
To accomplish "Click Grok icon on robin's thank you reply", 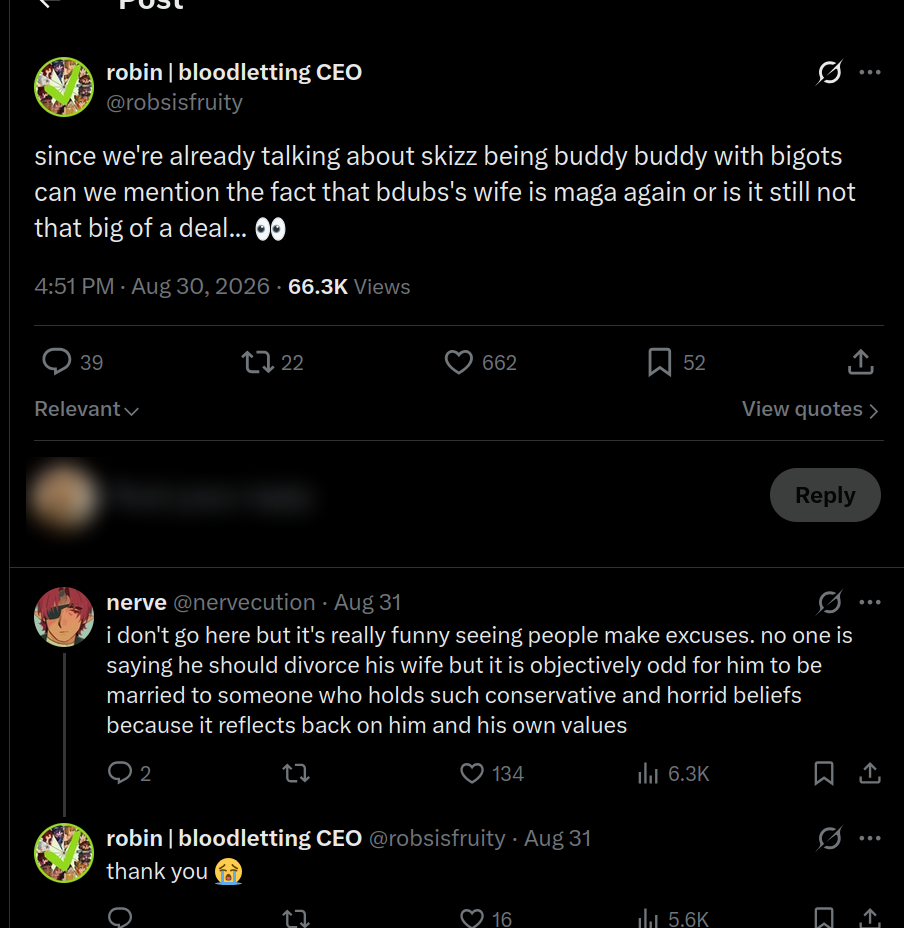I will pyautogui.click(x=829, y=838).
